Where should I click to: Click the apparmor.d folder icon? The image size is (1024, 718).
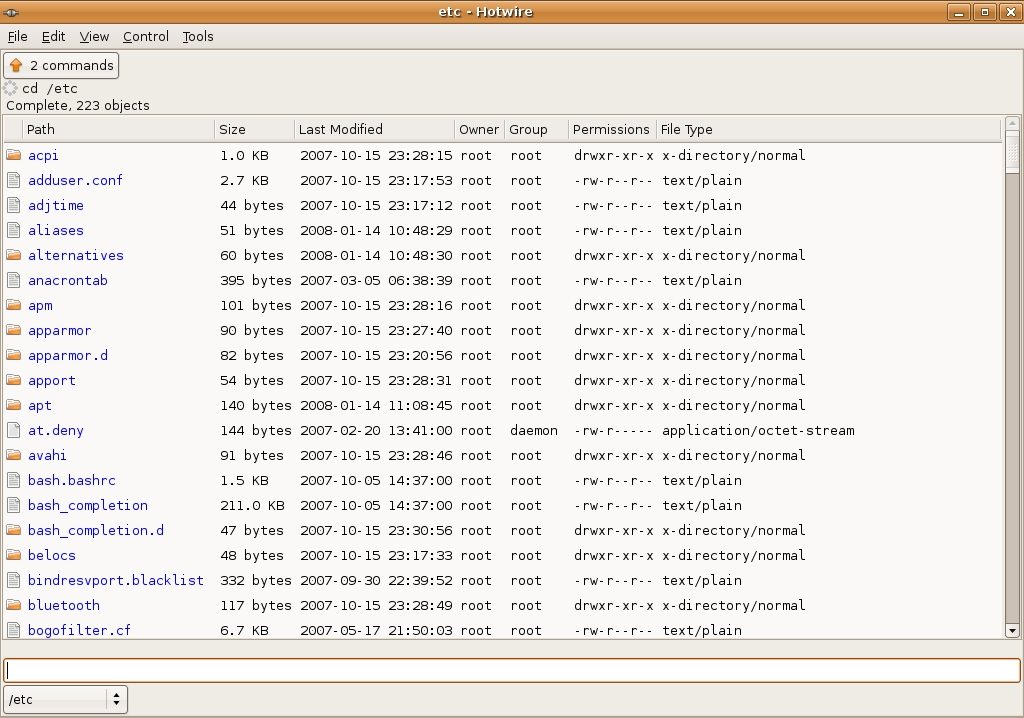(14, 355)
